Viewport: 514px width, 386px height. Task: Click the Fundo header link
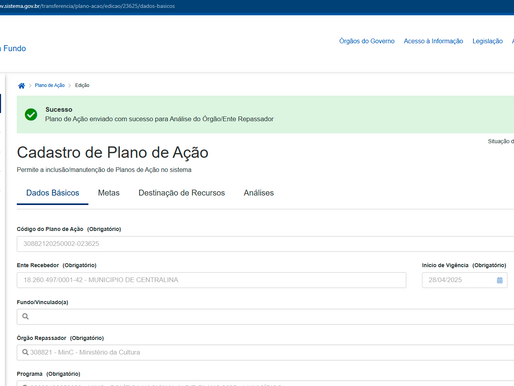(x=13, y=48)
